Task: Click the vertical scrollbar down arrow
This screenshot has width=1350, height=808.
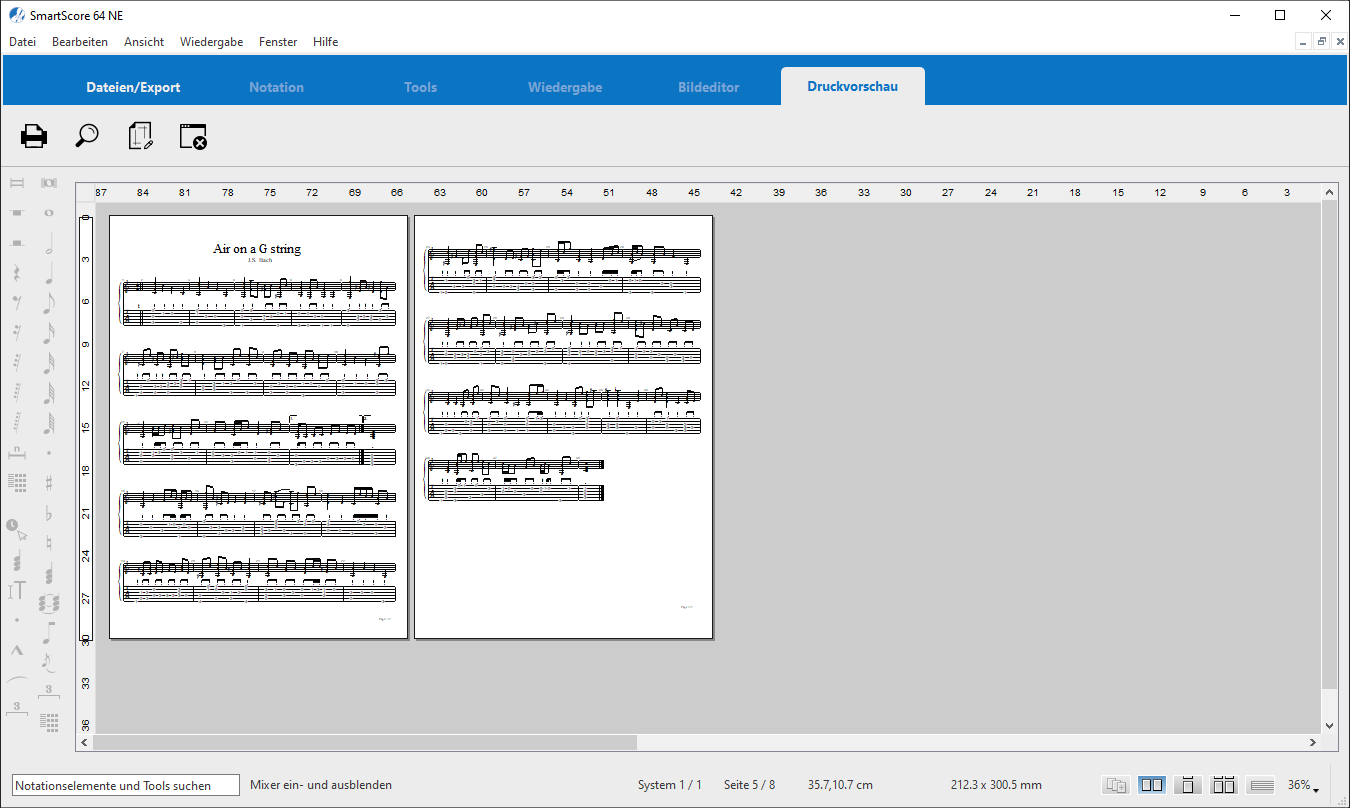Action: pyautogui.click(x=1329, y=726)
